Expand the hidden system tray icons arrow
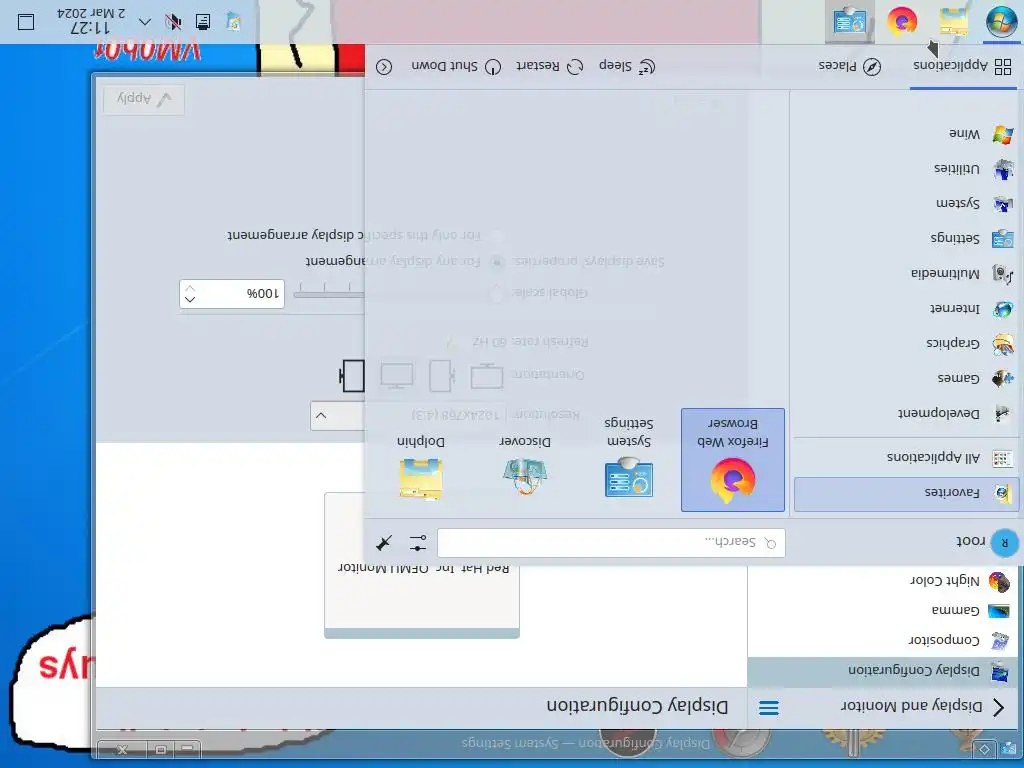The image size is (1024, 768). pyautogui.click(x=145, y=22)
